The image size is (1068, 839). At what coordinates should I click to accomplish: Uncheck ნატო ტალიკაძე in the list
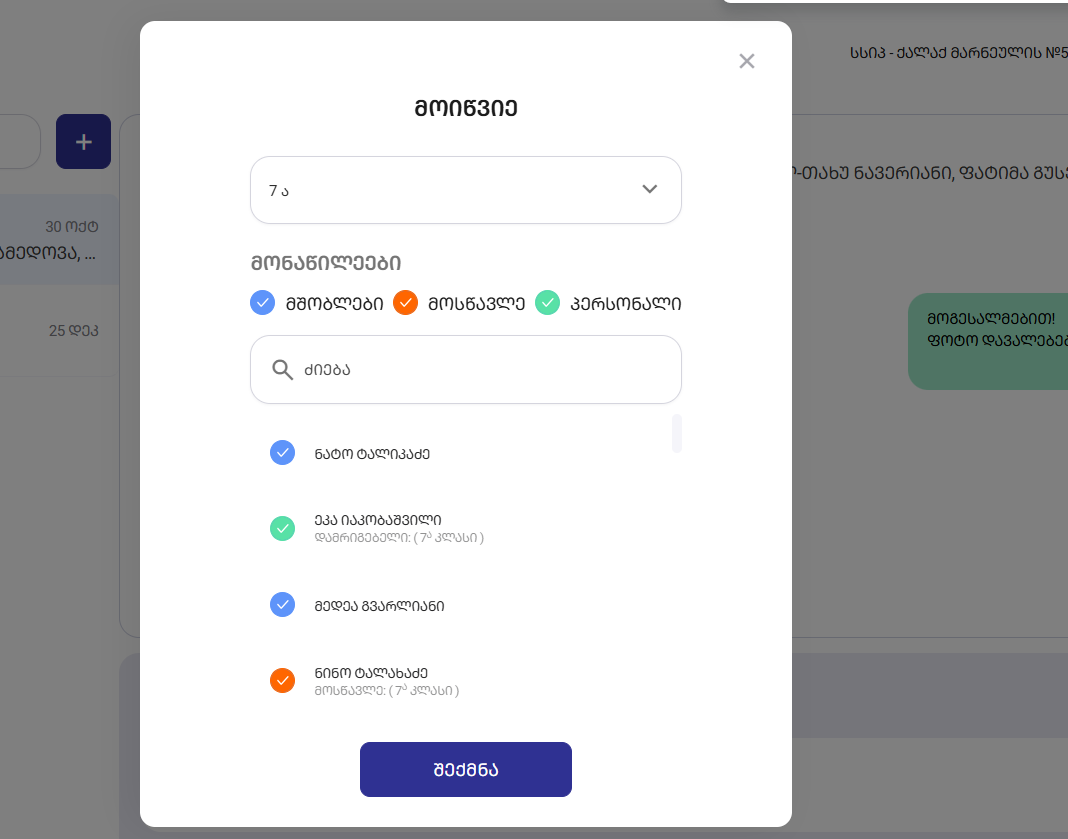[x=283, y=453]
